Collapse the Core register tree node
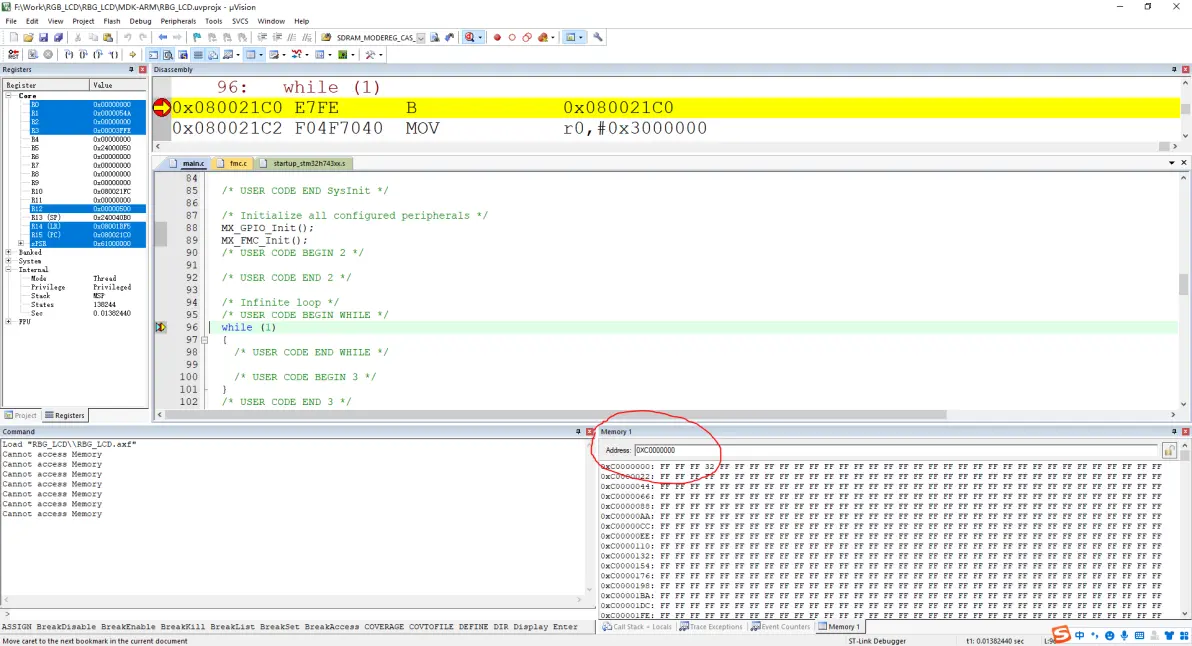The width and height of the screenshot is (1192, 646). [9, 96]
